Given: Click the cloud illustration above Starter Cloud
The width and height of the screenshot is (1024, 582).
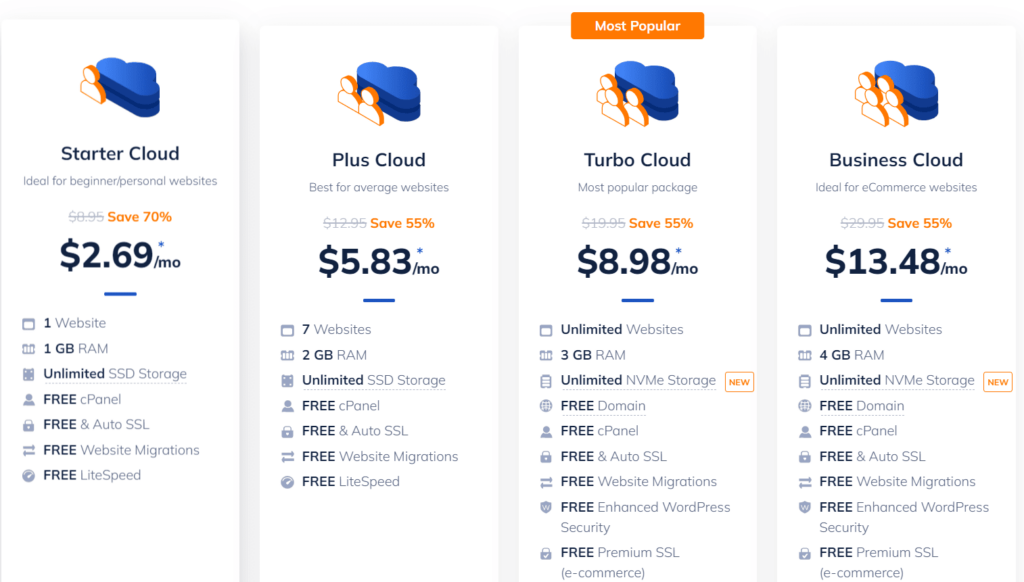Looking at the screenshot, I should click(120, 90).
